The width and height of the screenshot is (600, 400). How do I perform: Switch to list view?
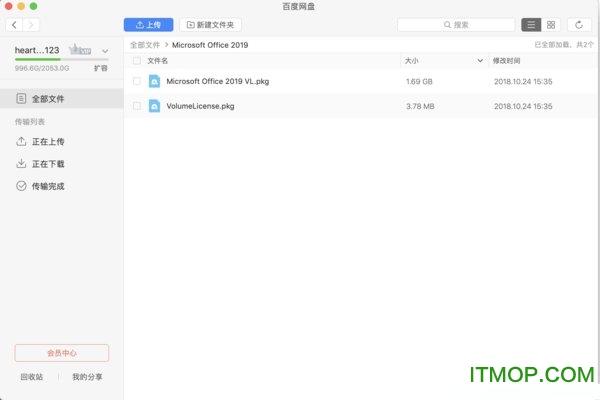point(531,25)
